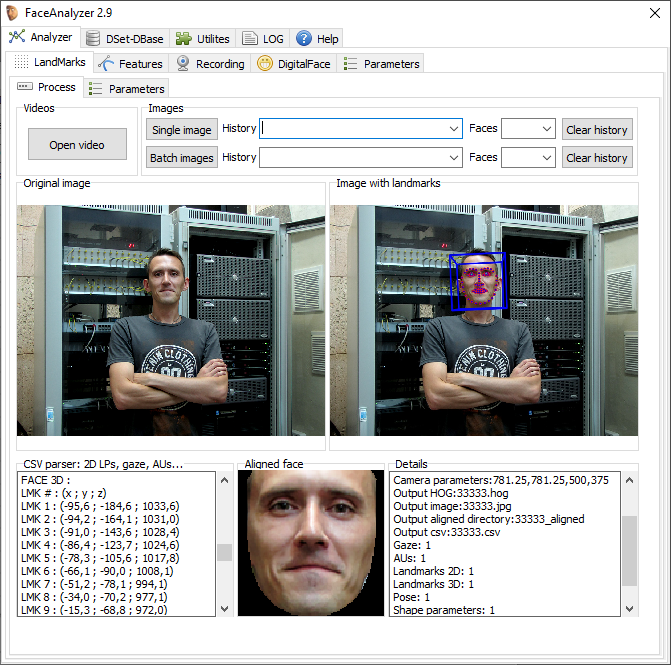Close the FaceAnalyzer window

point(654,13)
